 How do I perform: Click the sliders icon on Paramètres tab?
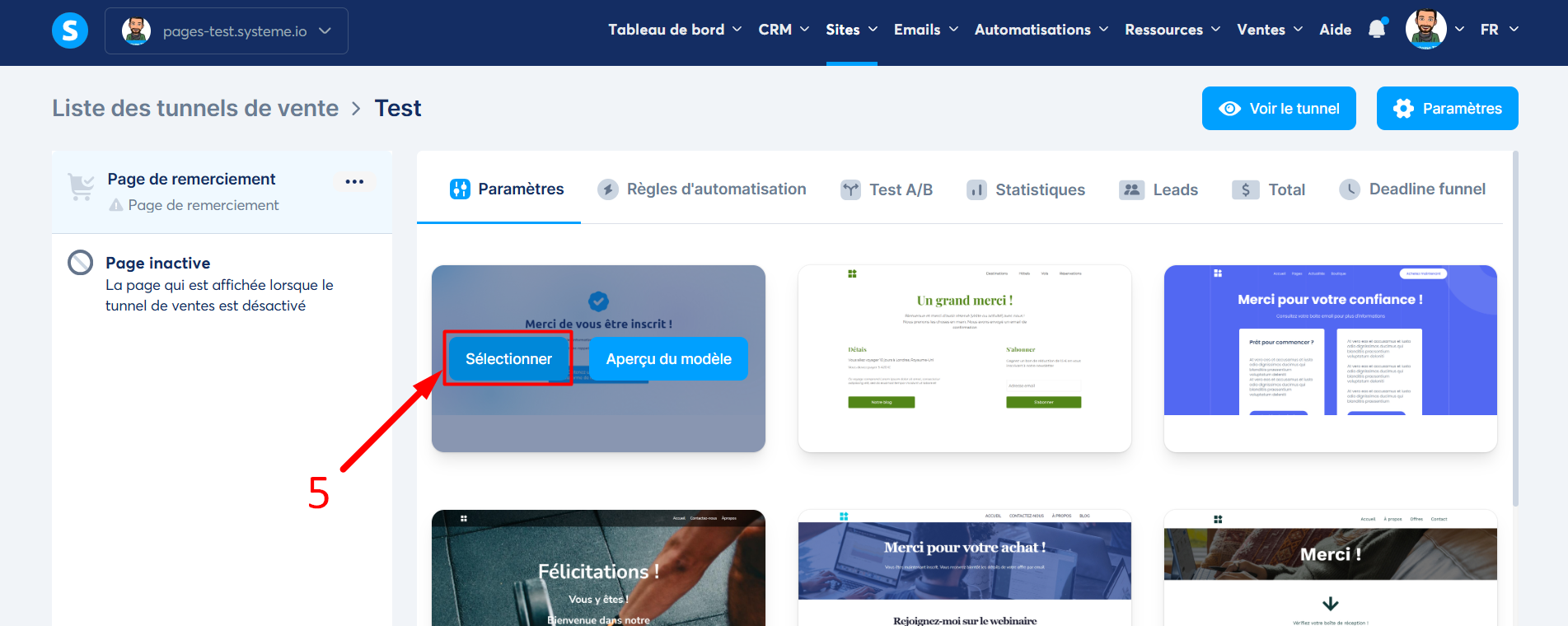[460, 189]
